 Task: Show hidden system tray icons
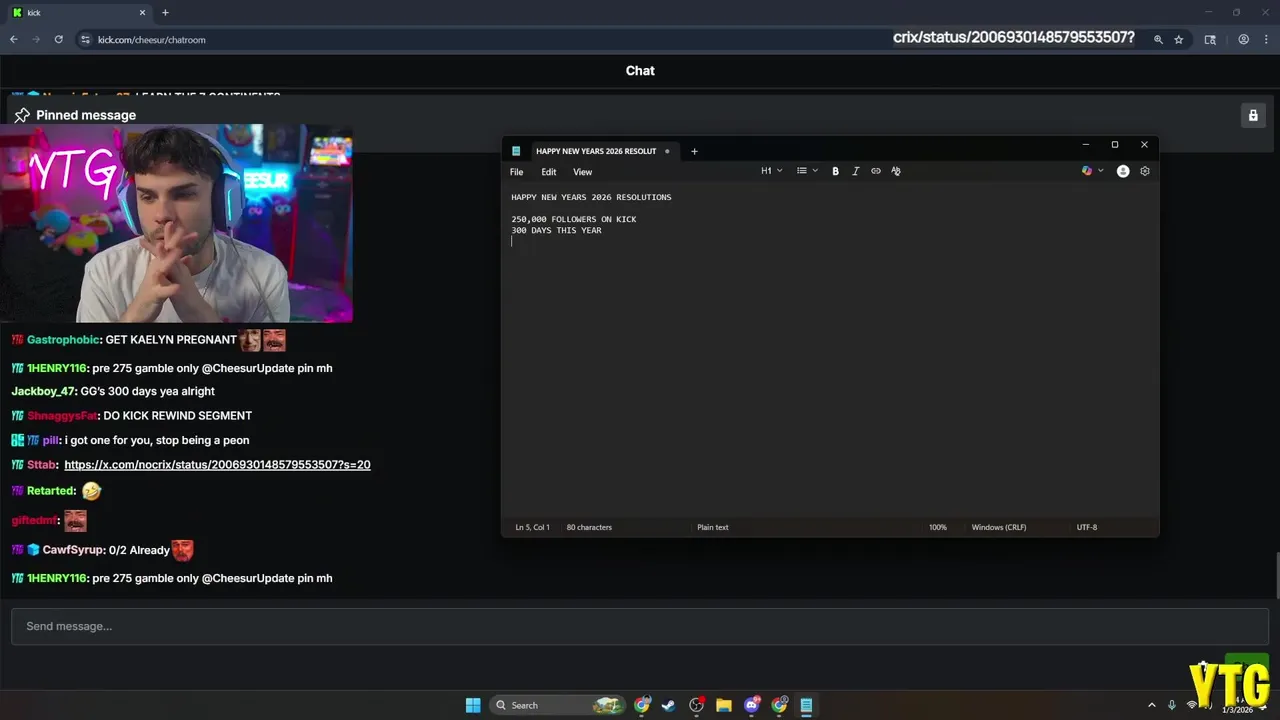coord(1151,705)
